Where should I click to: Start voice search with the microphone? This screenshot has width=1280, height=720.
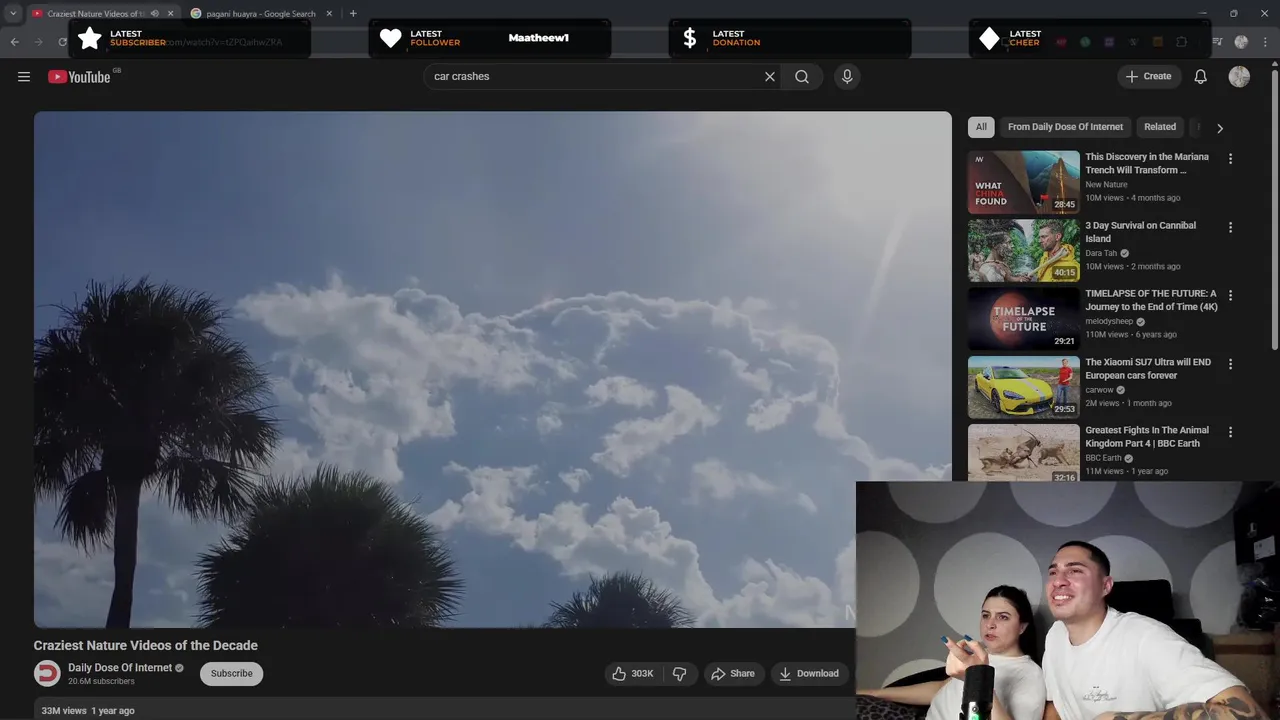click(847, 77)
